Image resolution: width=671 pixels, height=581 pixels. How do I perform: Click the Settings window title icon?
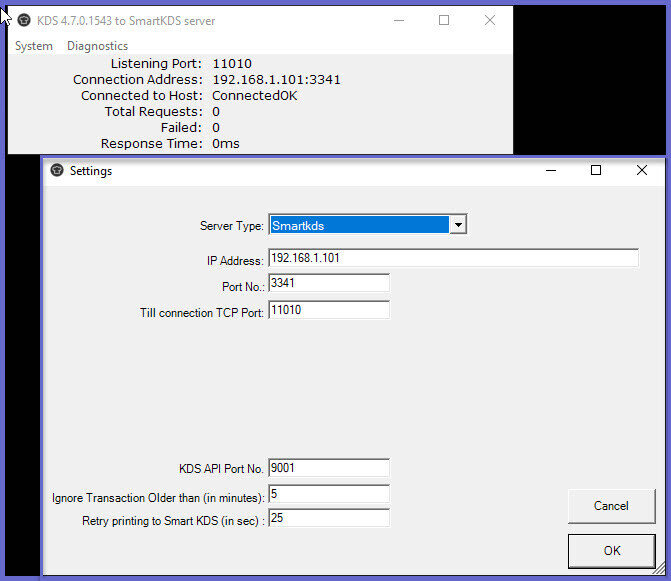(57, 170)
